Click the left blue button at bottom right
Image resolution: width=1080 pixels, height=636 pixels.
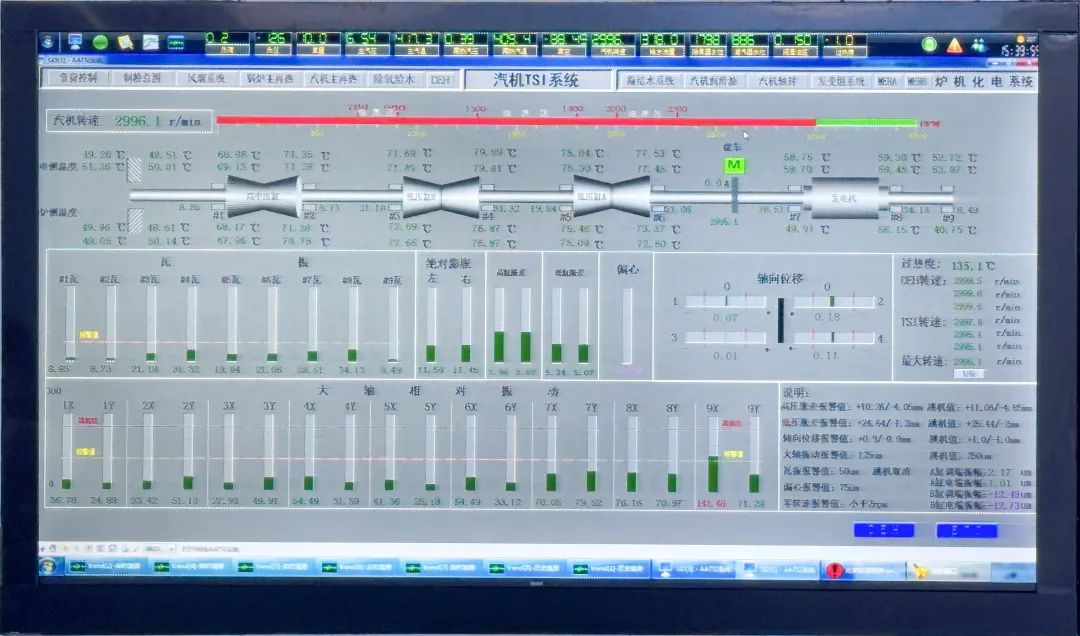883,530
